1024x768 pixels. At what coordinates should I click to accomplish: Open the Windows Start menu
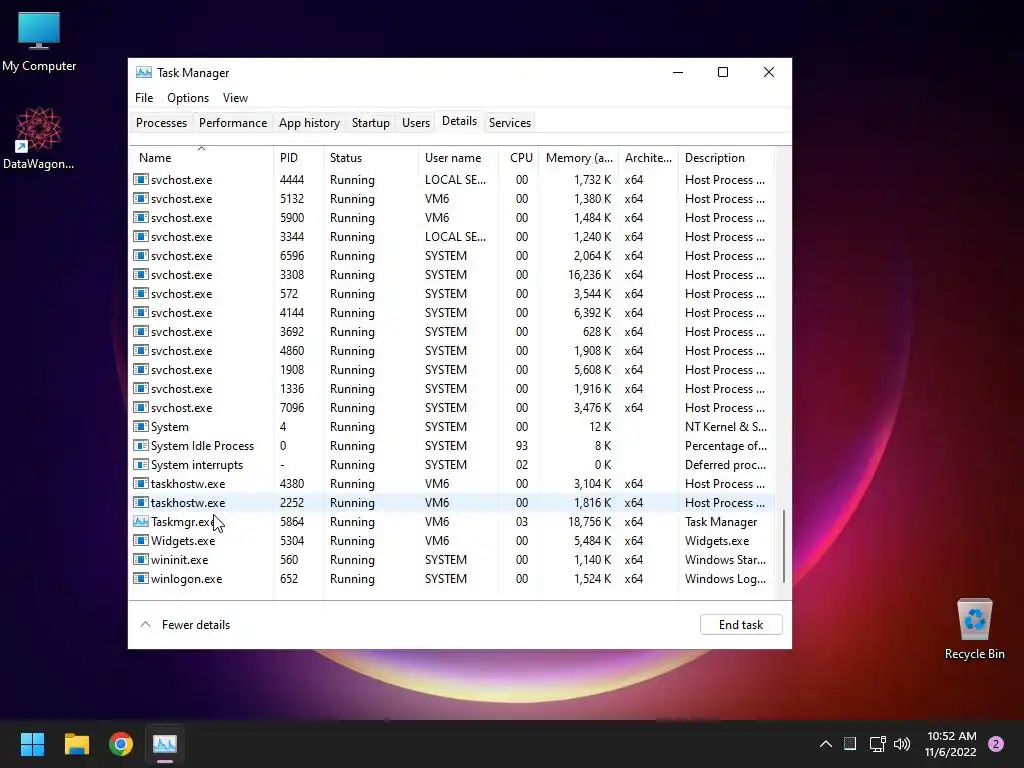[x=32, y=744]
